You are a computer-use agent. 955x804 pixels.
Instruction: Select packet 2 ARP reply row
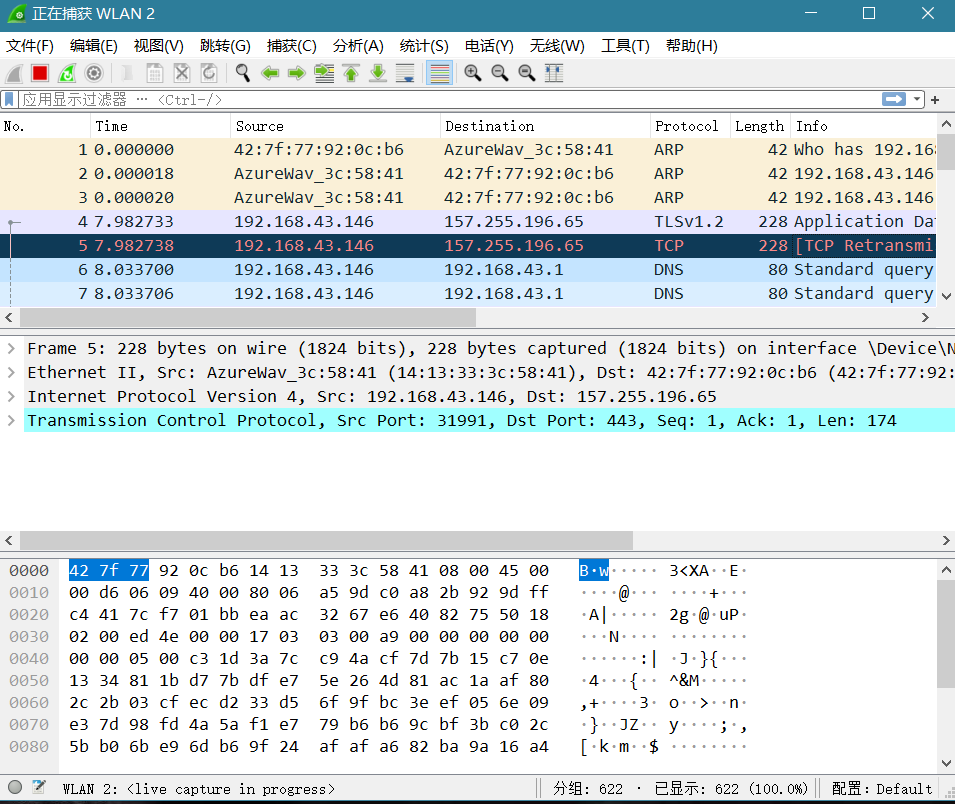pos(468,174)
